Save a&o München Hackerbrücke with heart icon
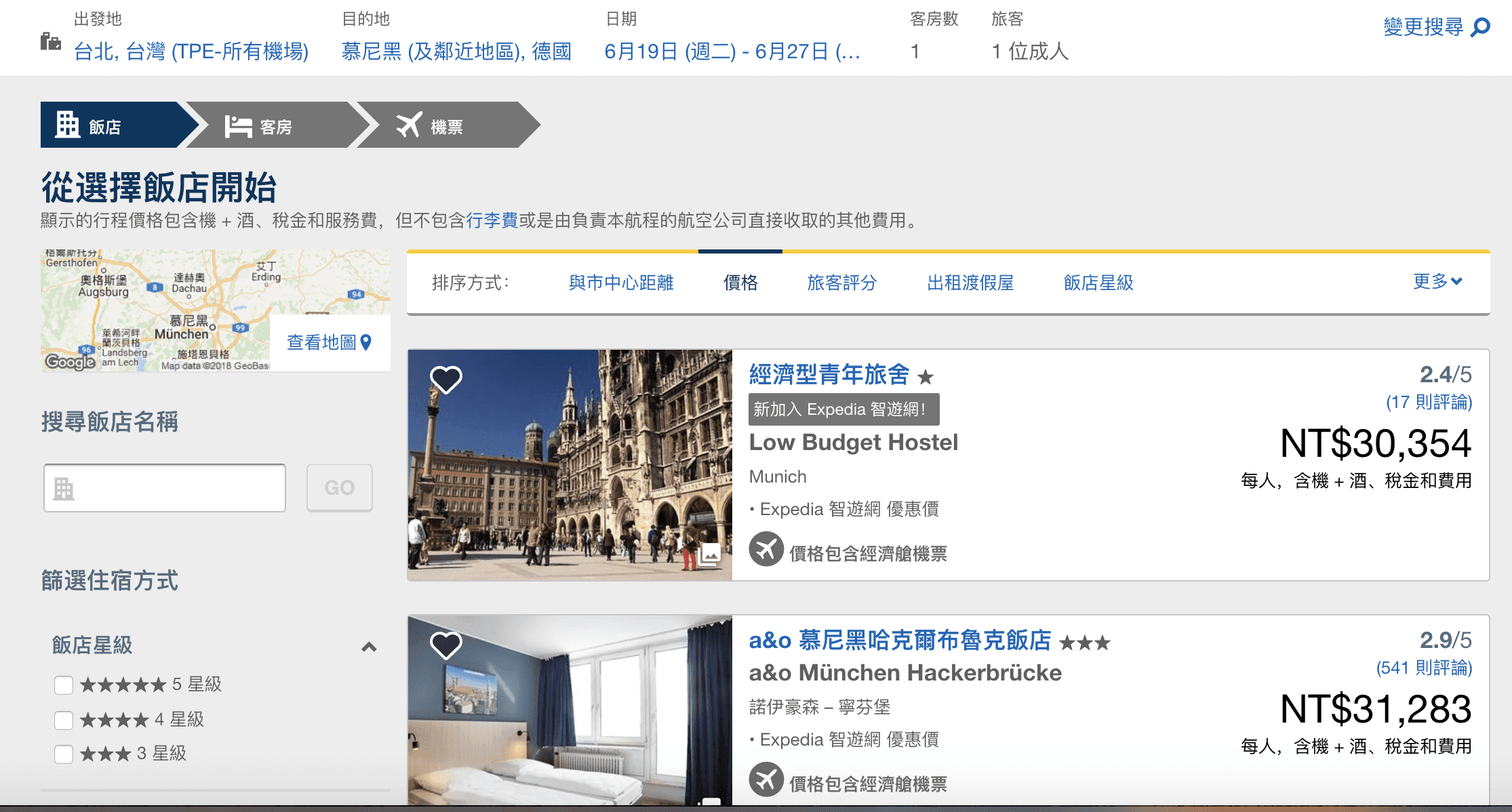This screenshot has width=1512, height=812. point(446,645)
